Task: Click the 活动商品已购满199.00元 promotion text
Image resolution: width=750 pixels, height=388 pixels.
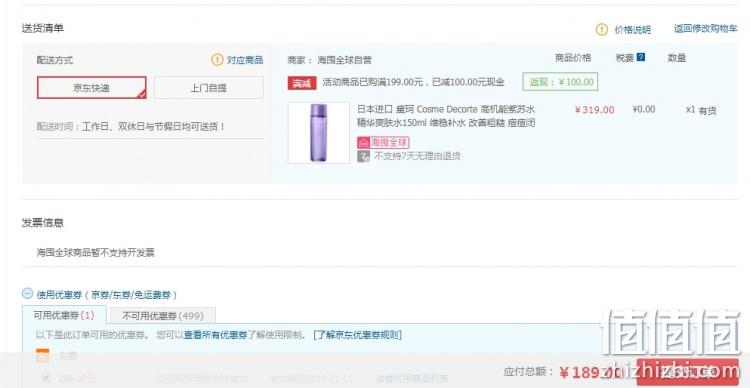Action: point(413,82)
